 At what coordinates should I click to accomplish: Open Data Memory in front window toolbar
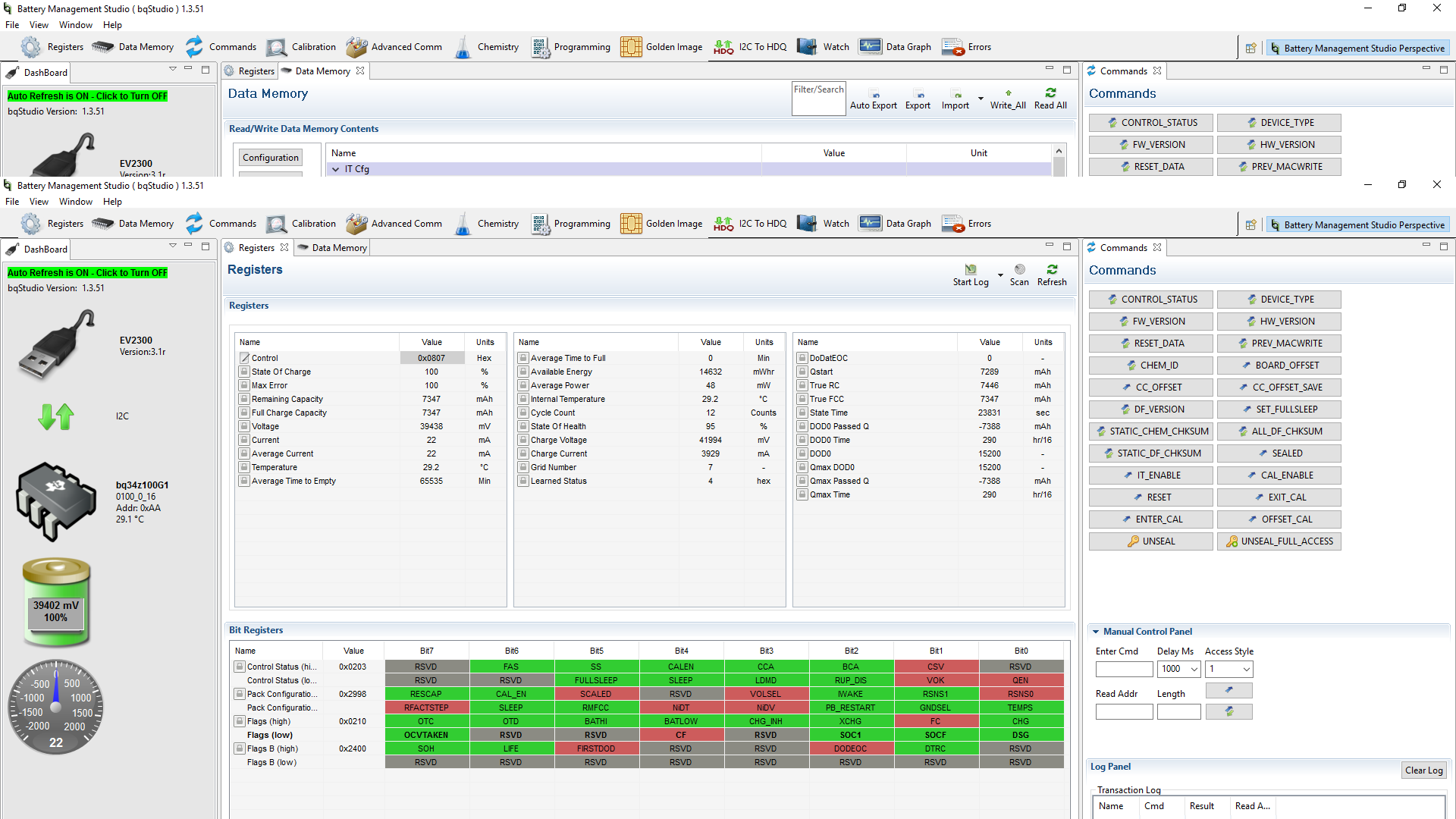(x=133, y=224)
